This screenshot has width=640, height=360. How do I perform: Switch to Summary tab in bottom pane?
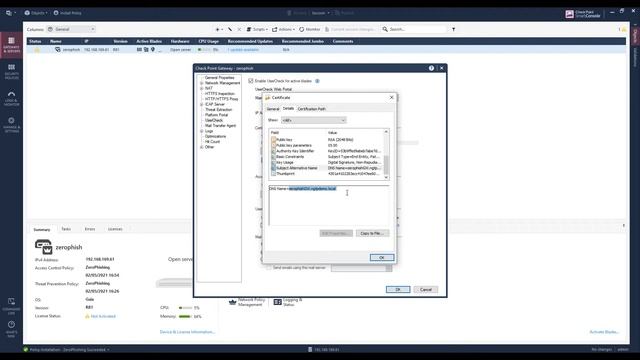tap(42, 229)
